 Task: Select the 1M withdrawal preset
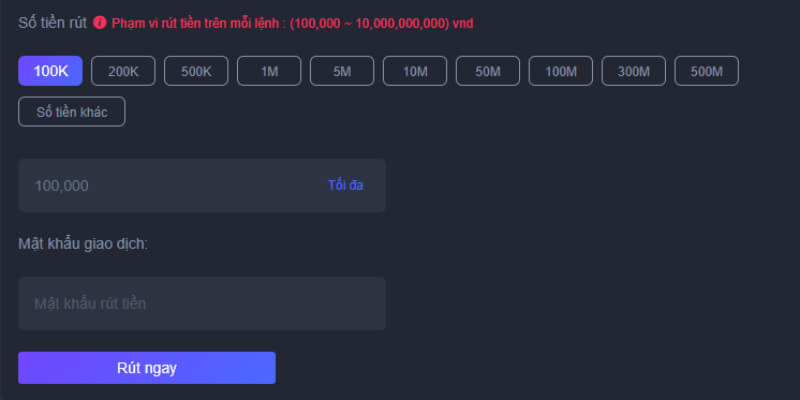click(x=269, y=71)
